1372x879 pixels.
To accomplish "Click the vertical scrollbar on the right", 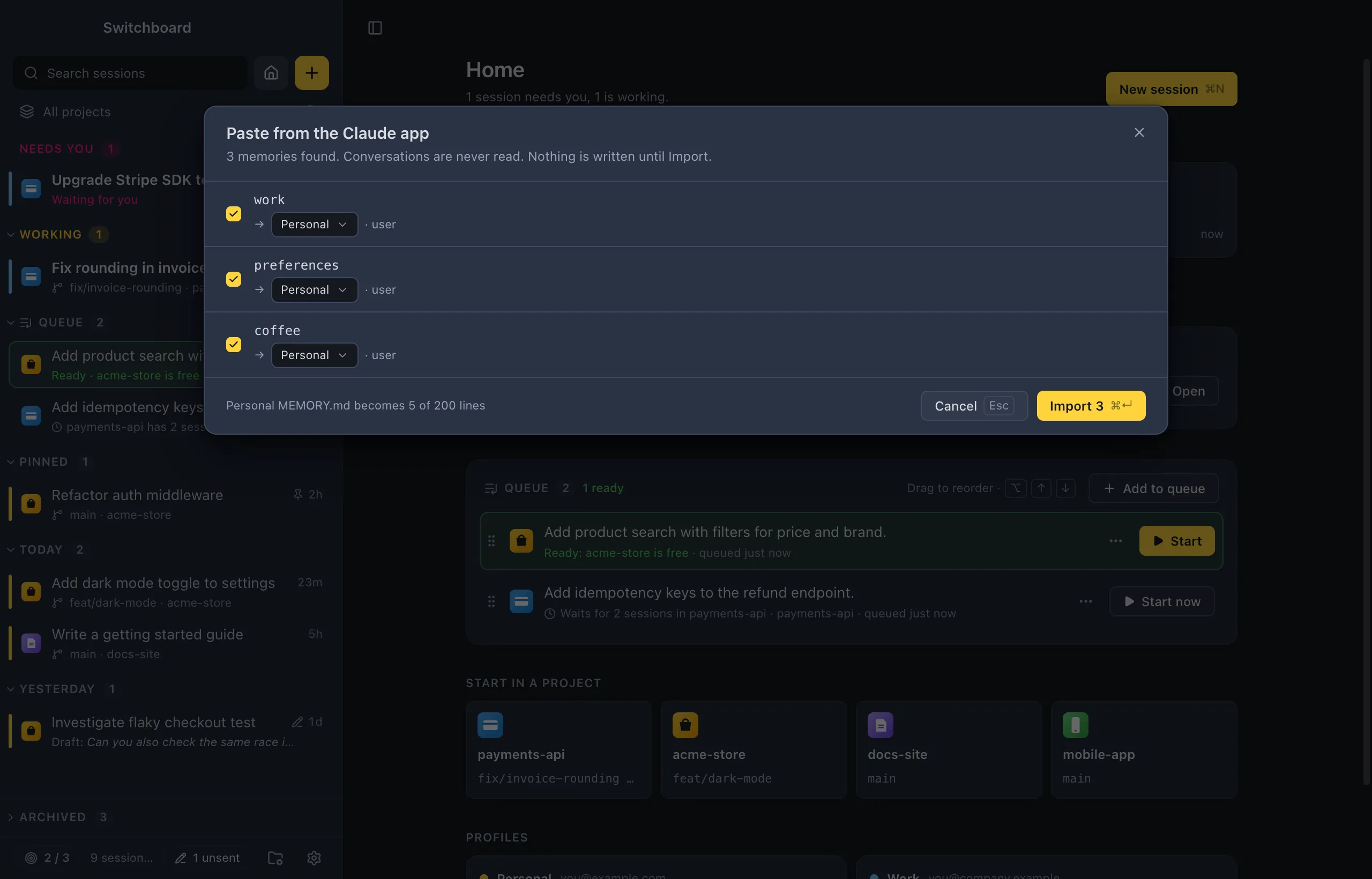I will click(1366, 421).
